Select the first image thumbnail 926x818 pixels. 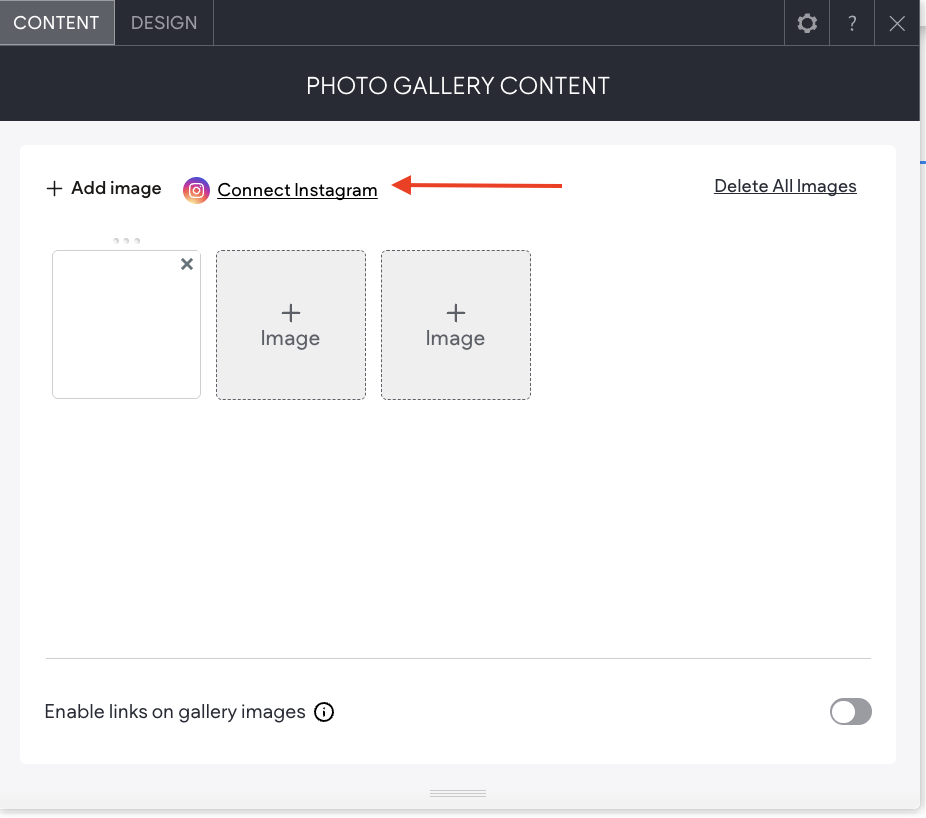126,324
